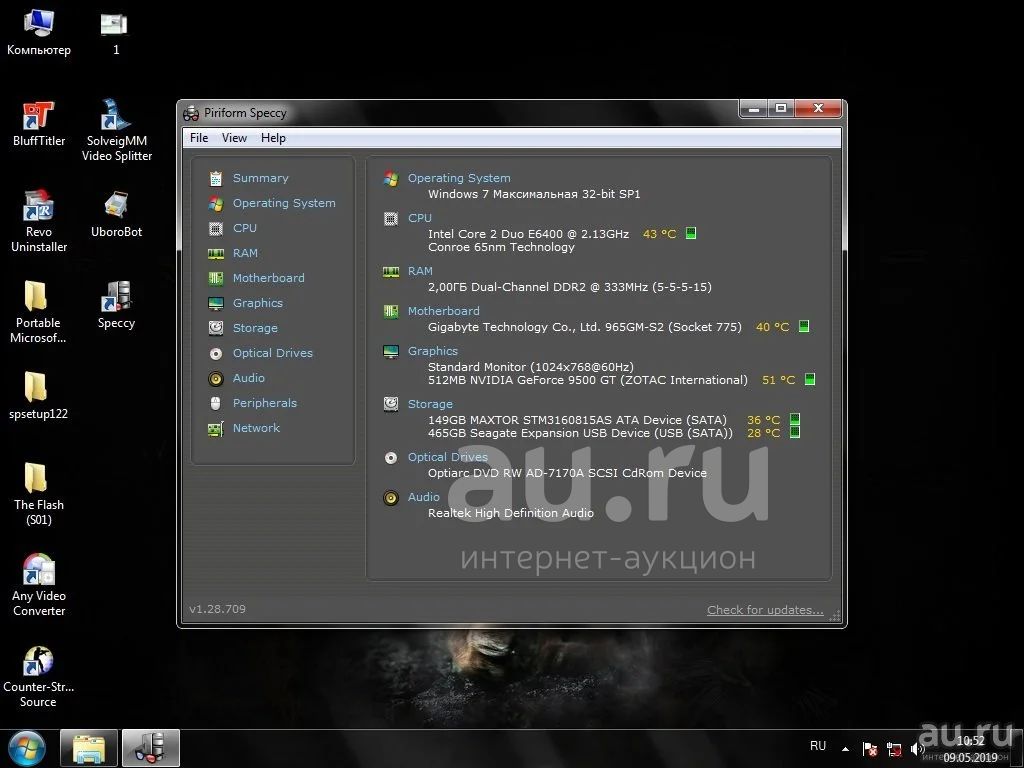The image size is (1024, 768).
Task: Click the Speccy taskbar button
Action: [151, 749]
